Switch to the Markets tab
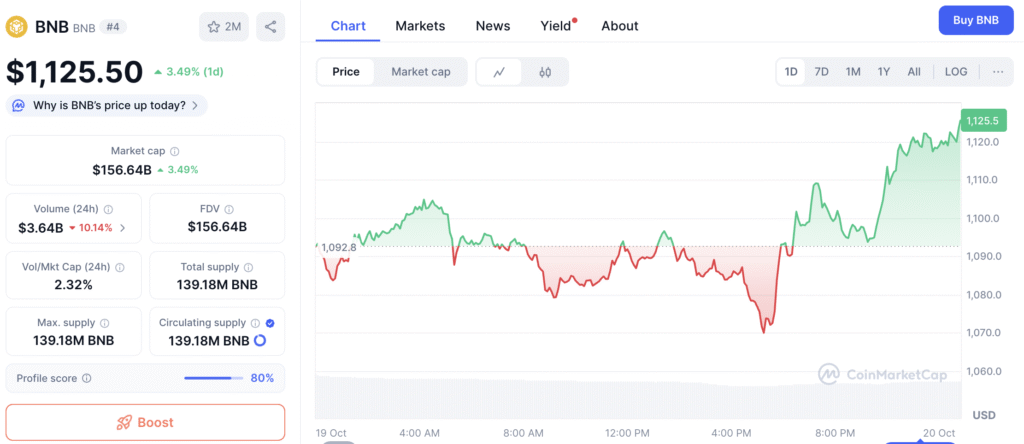The image size is (1024, 444). tap(420, 26)
